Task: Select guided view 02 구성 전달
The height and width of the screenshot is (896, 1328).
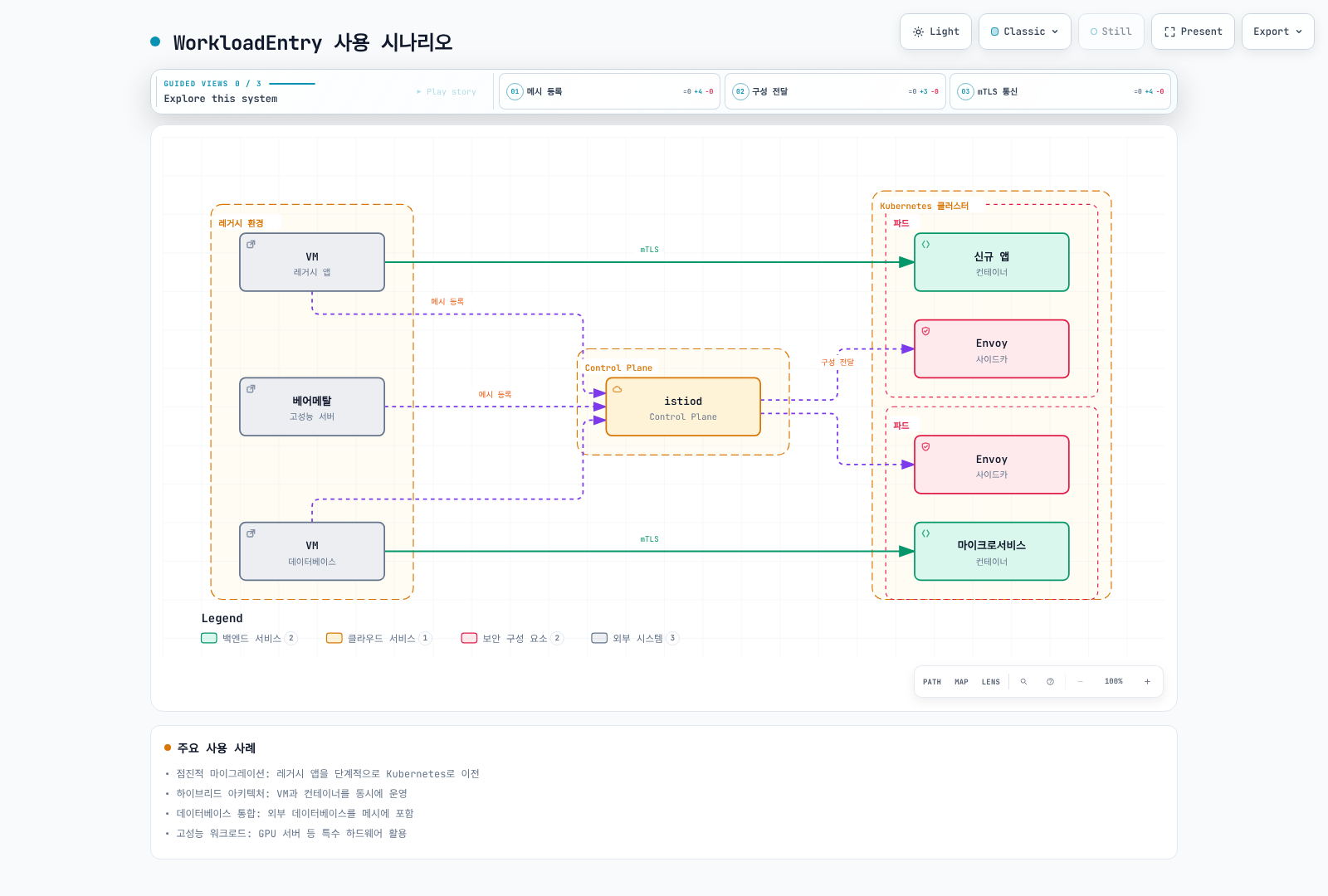Action: (835, 91)
